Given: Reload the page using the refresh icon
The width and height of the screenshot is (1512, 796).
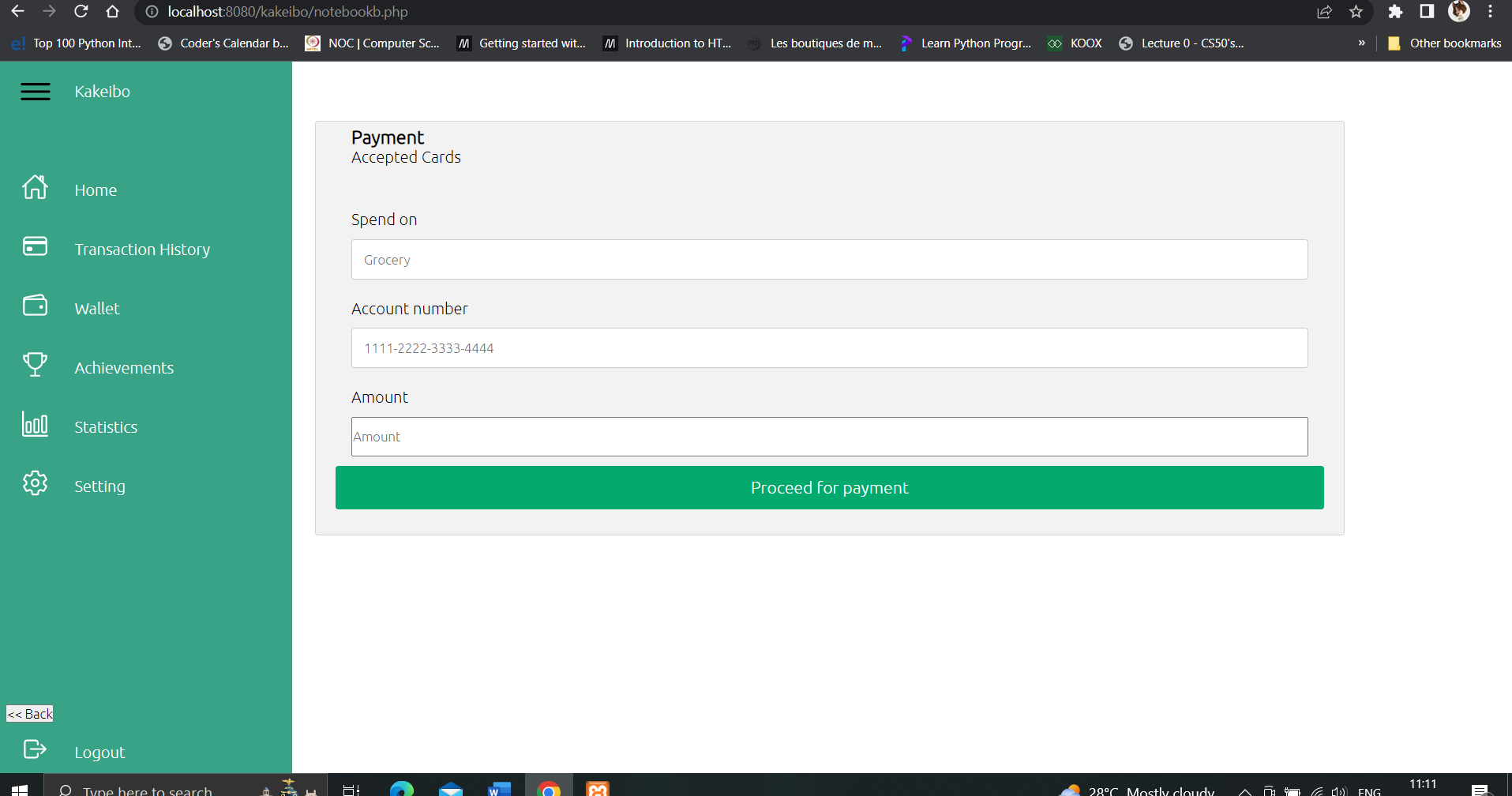Looking at the screenshot, I should 81,12.
